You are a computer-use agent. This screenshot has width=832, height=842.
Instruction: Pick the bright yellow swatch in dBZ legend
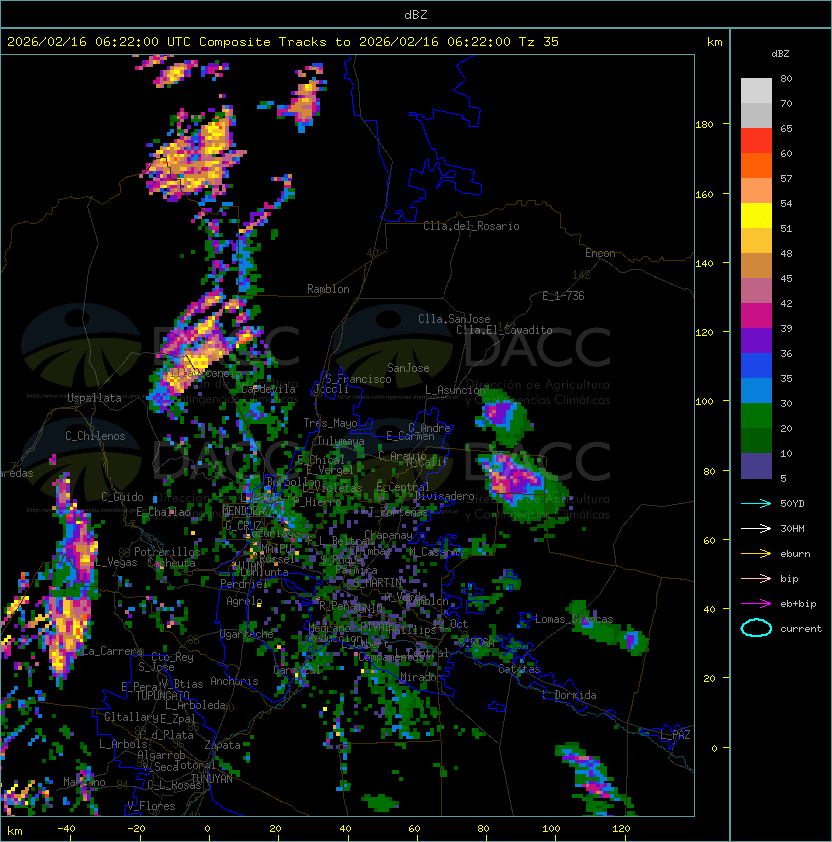click(x=756, y=216)
